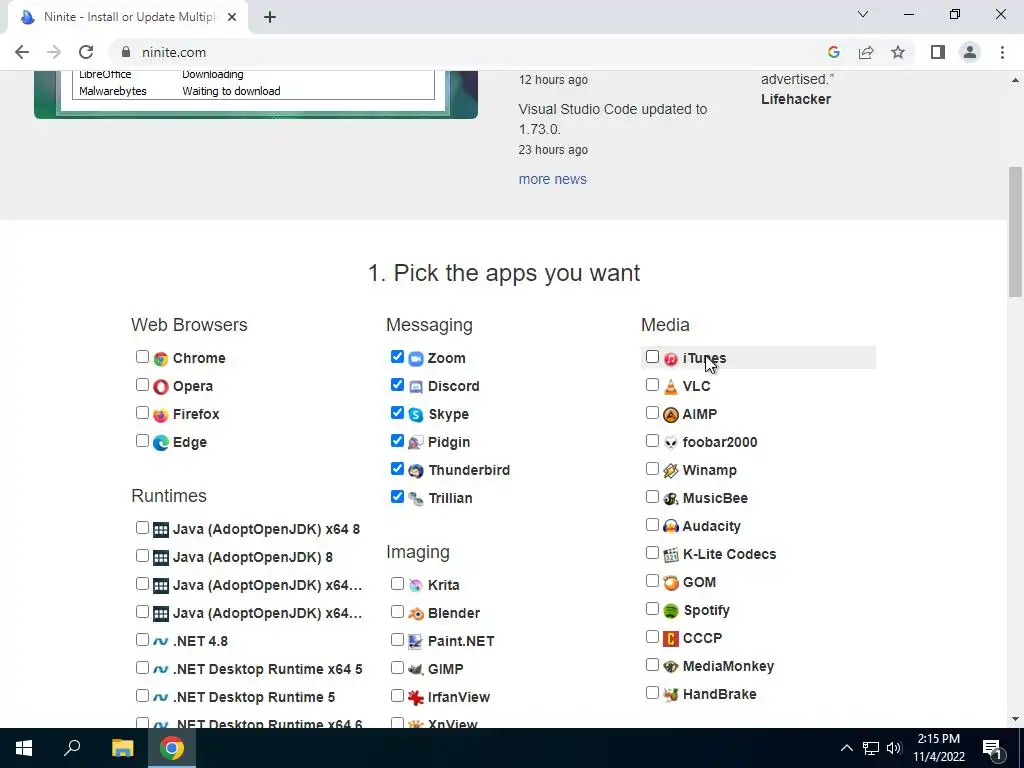Bookmark this page with star icon
Viewport: 1024px width, 768px height.
pos(898,52)
